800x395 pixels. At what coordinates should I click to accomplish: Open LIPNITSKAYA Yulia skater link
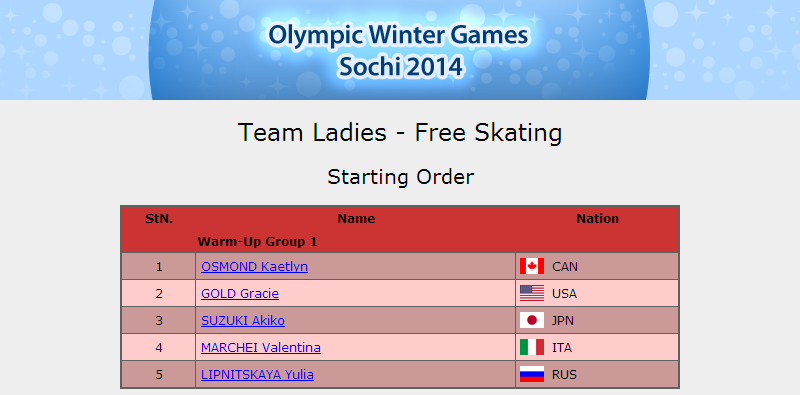pyautogui.click(x=257, y=375)
